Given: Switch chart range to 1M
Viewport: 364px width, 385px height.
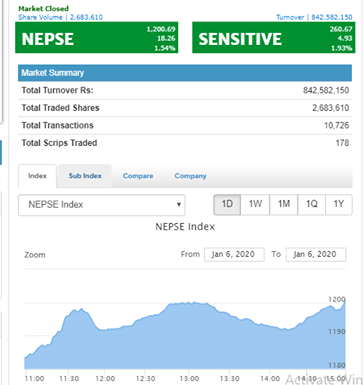Looking at the screenshot, I should (283, 204).
